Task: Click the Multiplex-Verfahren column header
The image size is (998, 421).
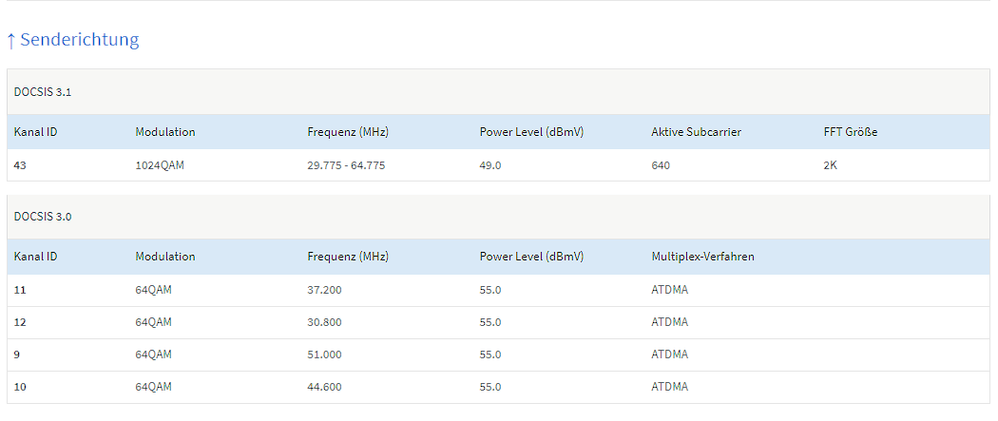Action: pyautogui.click(x=703, y=256)
